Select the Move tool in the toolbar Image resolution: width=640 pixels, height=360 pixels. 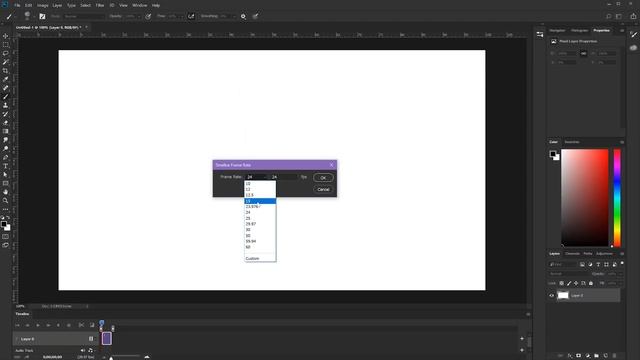6,36
